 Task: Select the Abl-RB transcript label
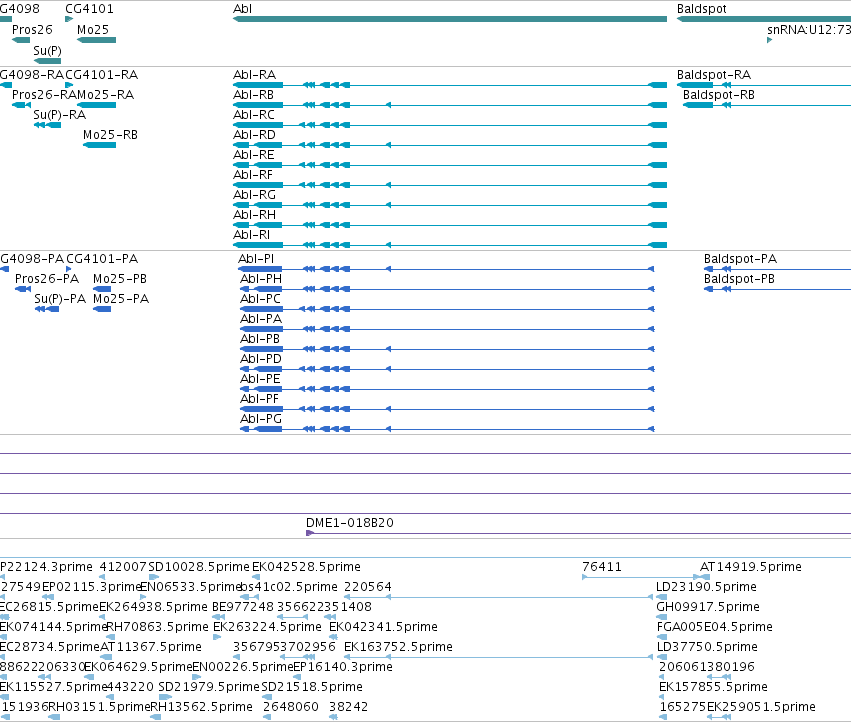tap(253, 94)
